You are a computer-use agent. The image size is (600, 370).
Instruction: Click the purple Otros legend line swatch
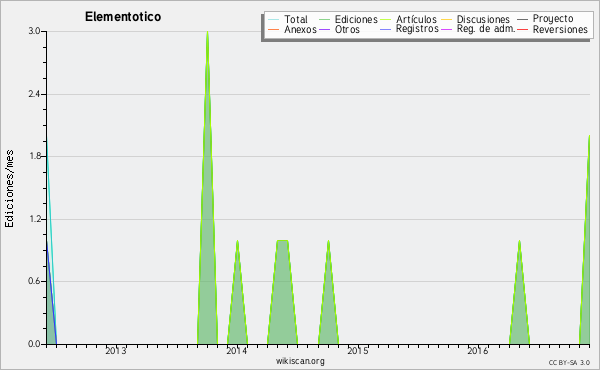324,30
